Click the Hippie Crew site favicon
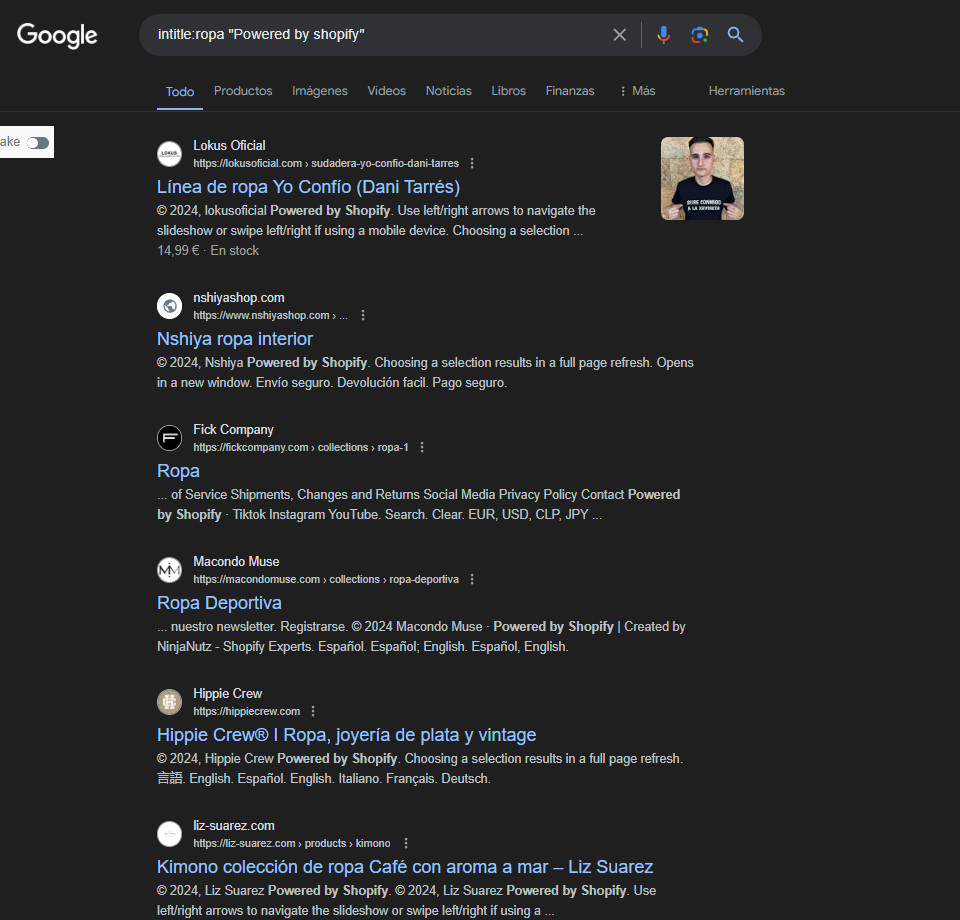960x920 pixels. (x=169, y=702)
